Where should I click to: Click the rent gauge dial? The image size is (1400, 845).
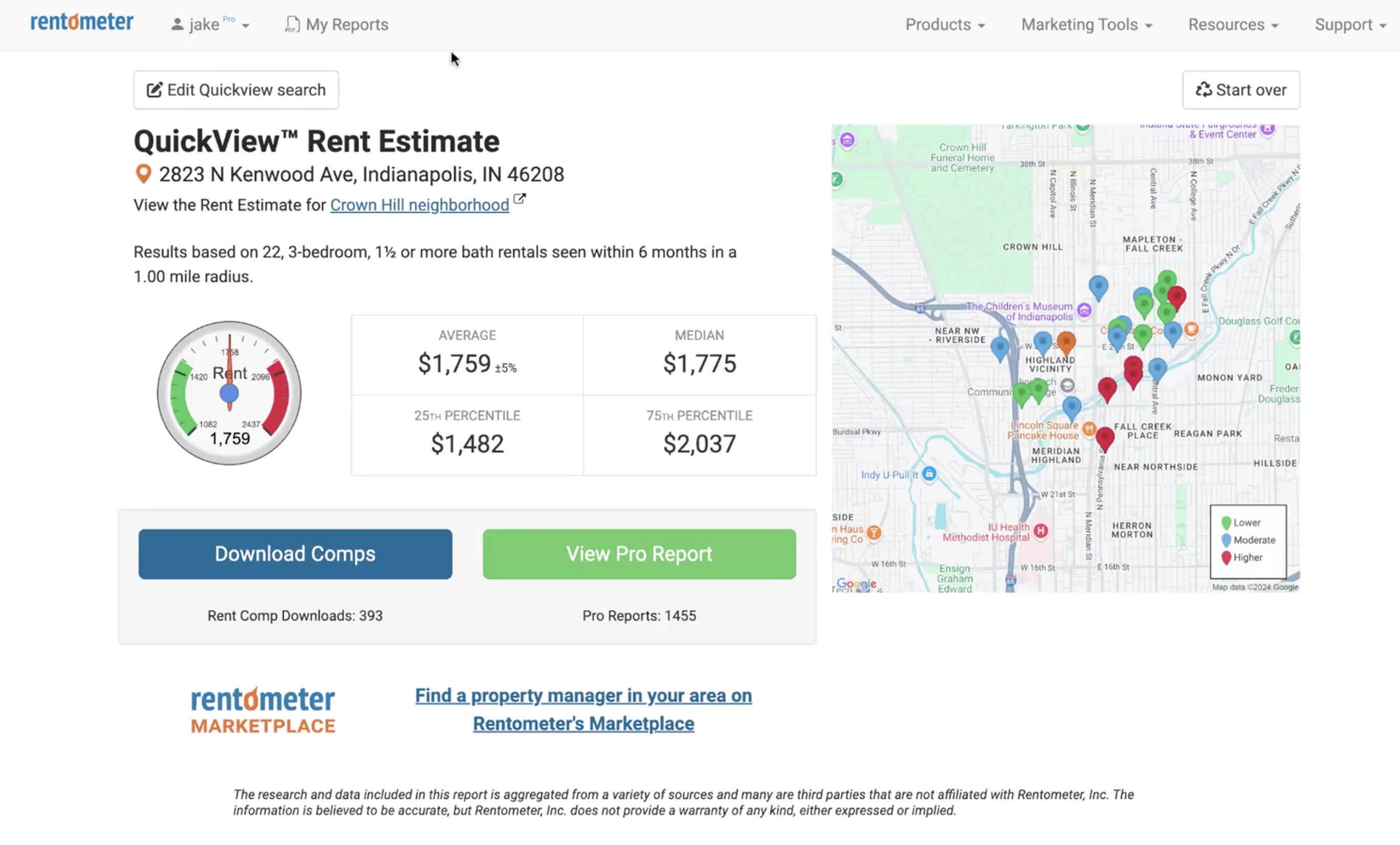coord(229,393)
